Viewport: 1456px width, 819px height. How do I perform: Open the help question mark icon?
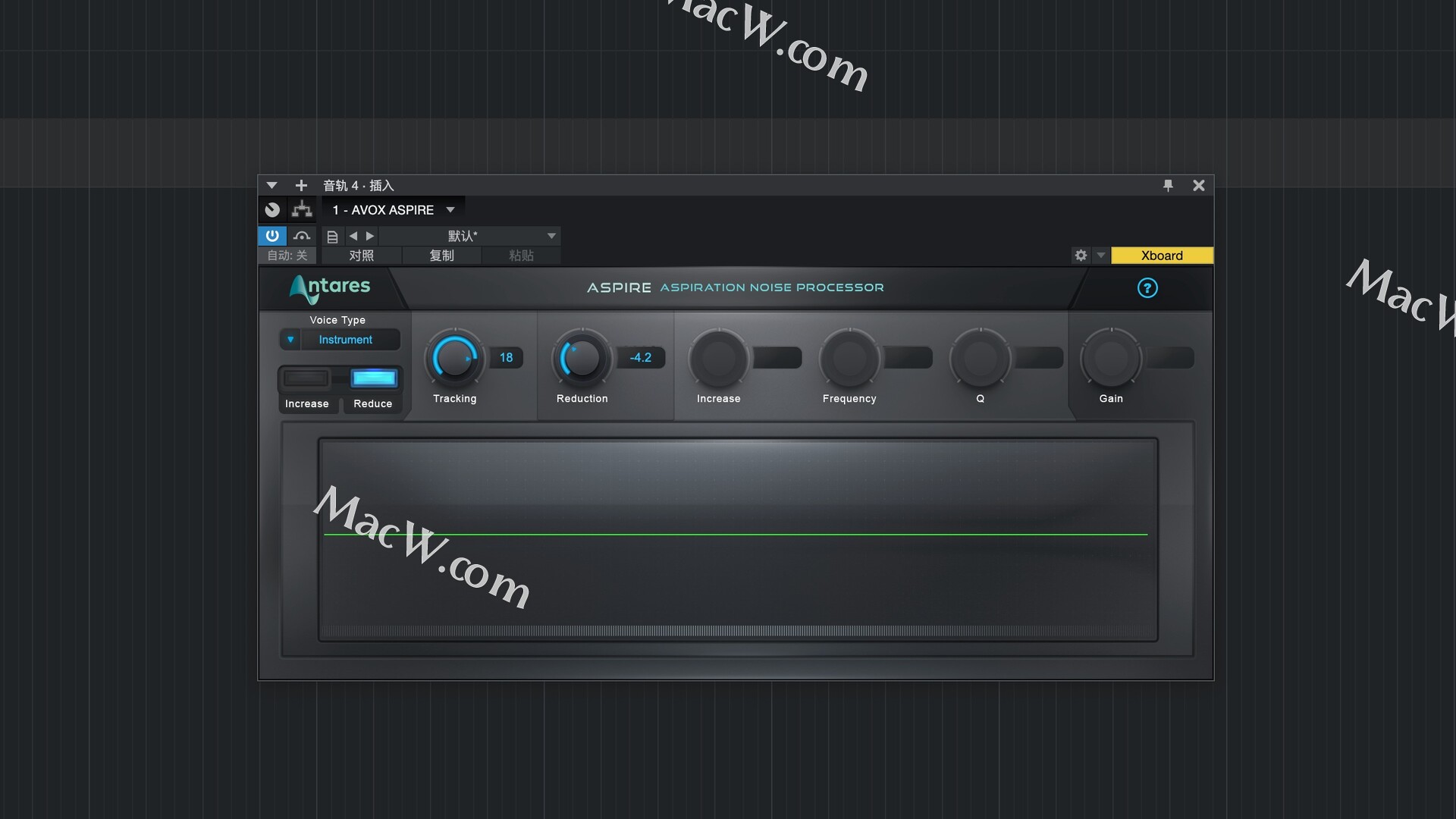(1147, 288)
